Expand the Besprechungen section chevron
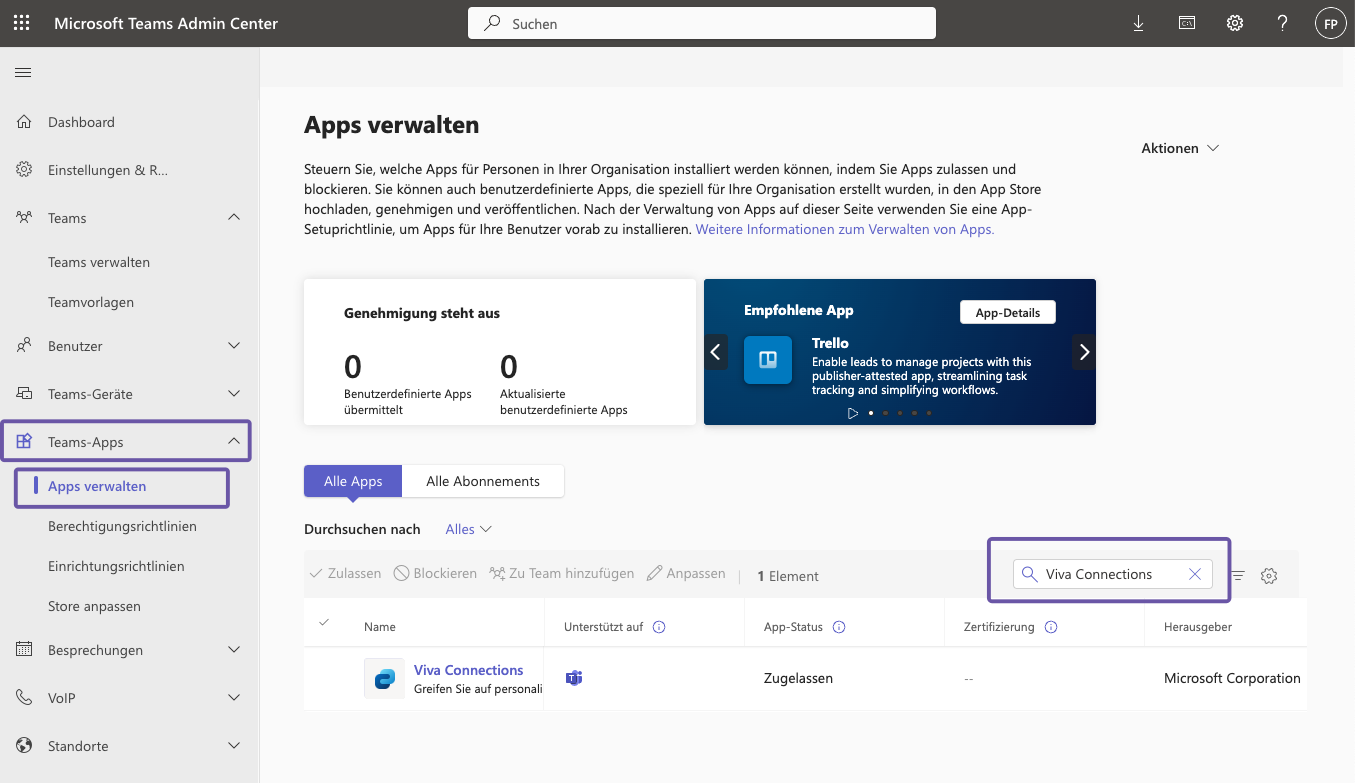 [234, 650]
